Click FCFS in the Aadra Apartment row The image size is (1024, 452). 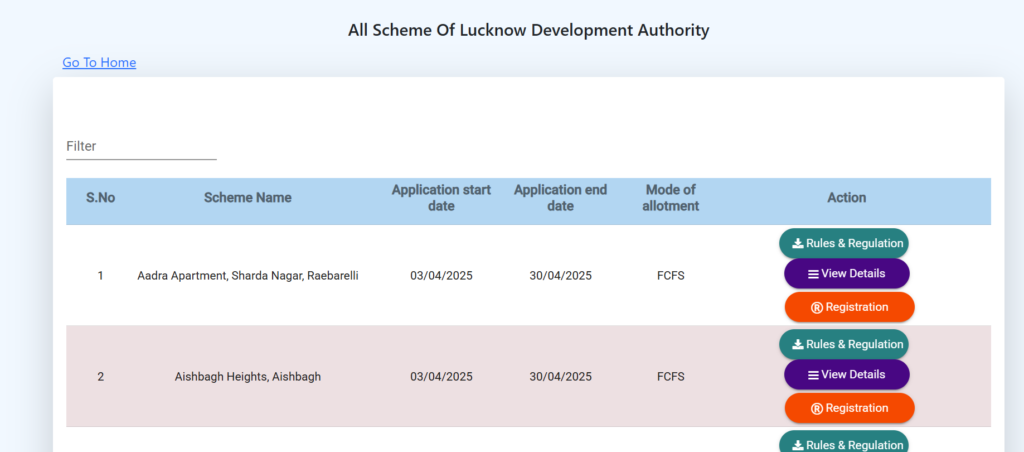point(671,276)
